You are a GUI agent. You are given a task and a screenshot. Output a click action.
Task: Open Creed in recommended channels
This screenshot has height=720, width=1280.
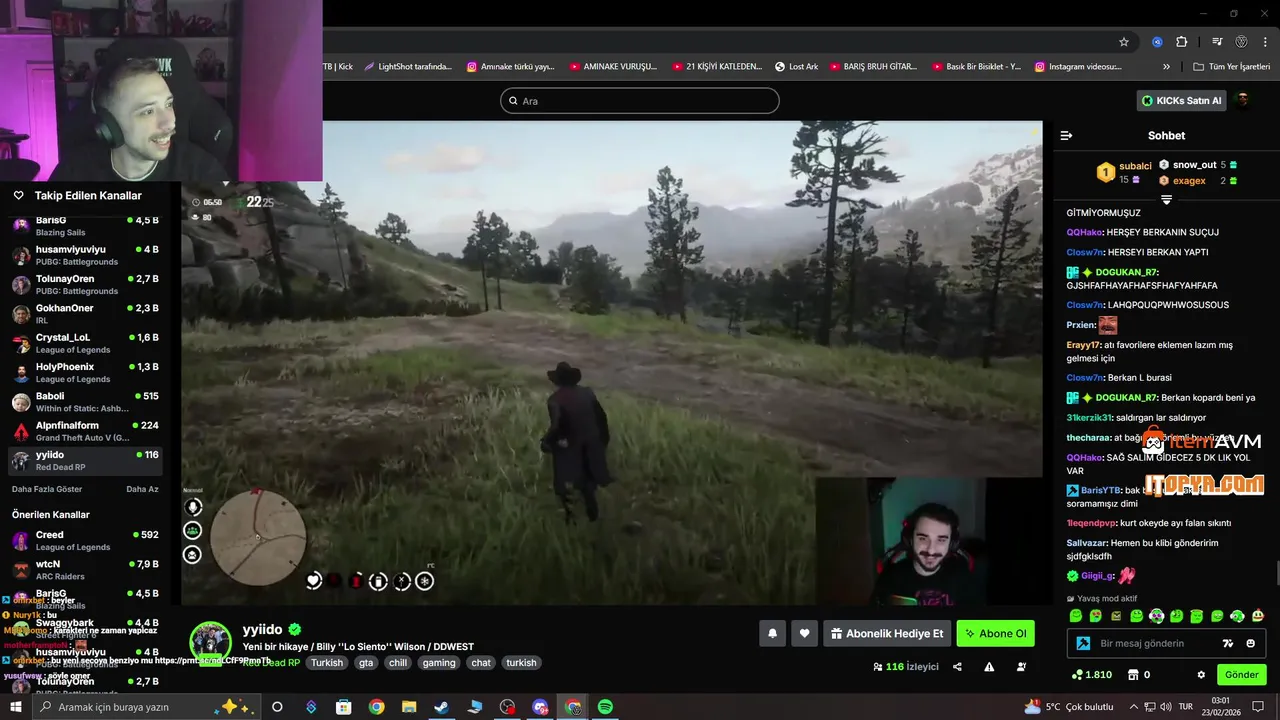[85, 540]
